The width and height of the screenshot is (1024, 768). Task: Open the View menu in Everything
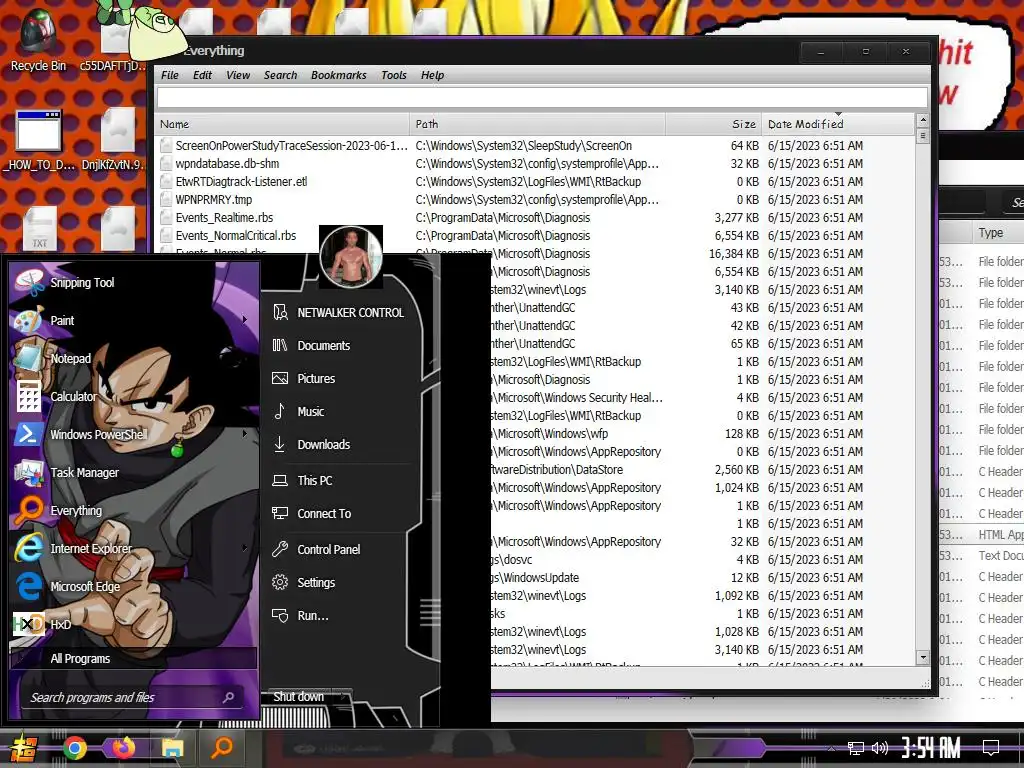[238, 75]
